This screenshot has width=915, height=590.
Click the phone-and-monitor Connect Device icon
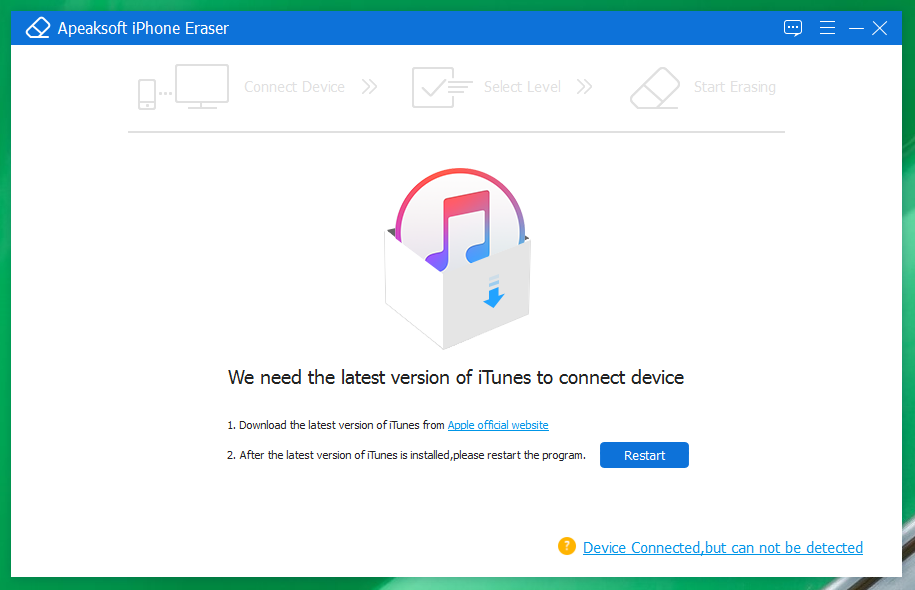(x=183, y=87)
